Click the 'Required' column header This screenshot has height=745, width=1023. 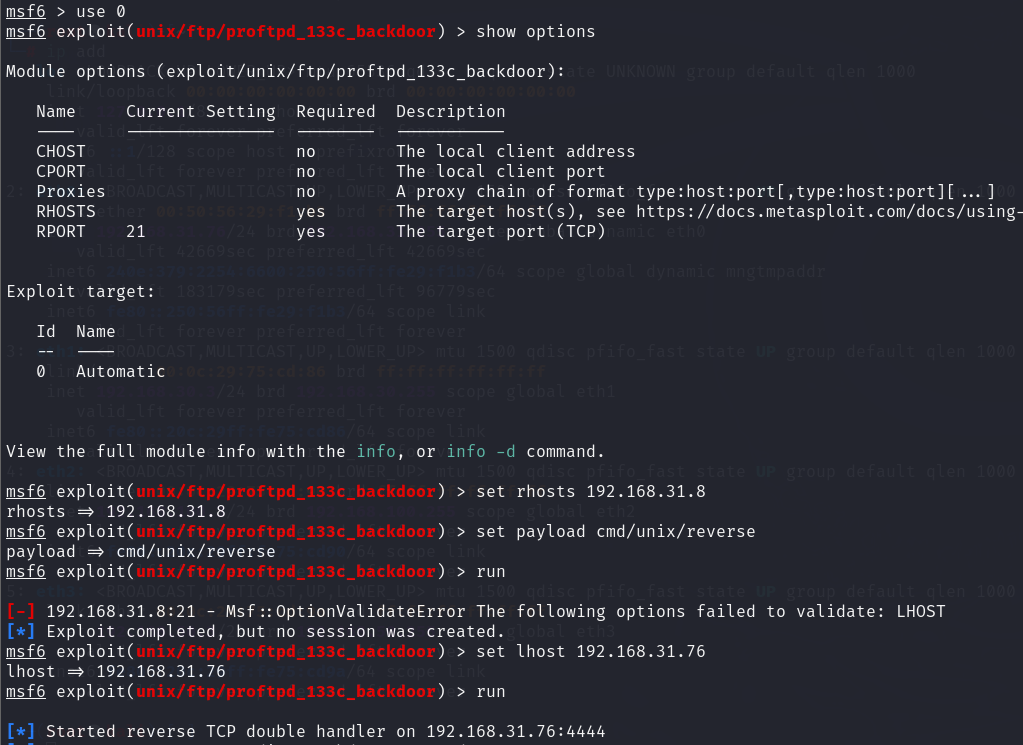click(x=336, y=112)
